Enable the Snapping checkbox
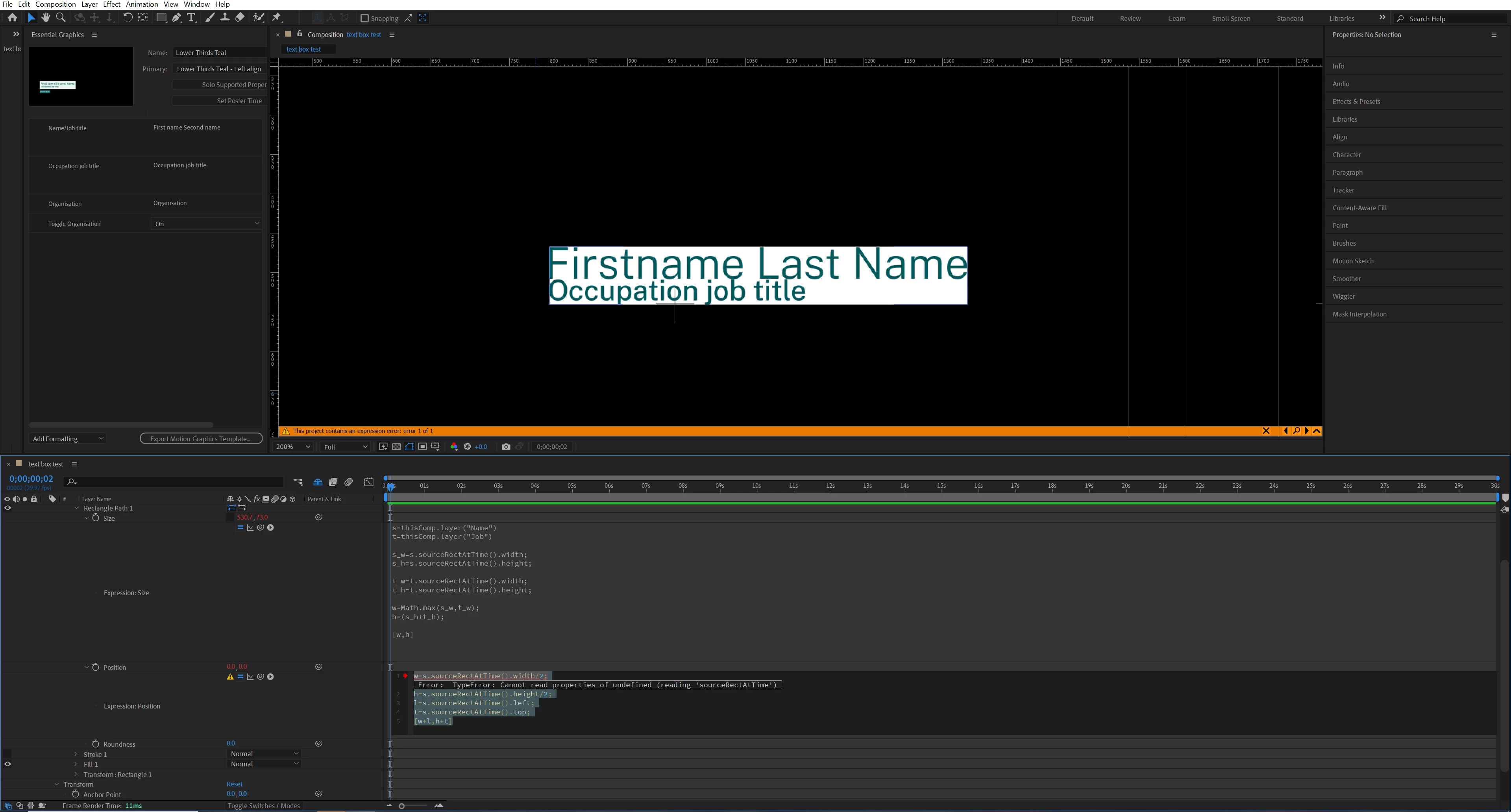The image size is (1511, 812). click(x=364, y=18)
